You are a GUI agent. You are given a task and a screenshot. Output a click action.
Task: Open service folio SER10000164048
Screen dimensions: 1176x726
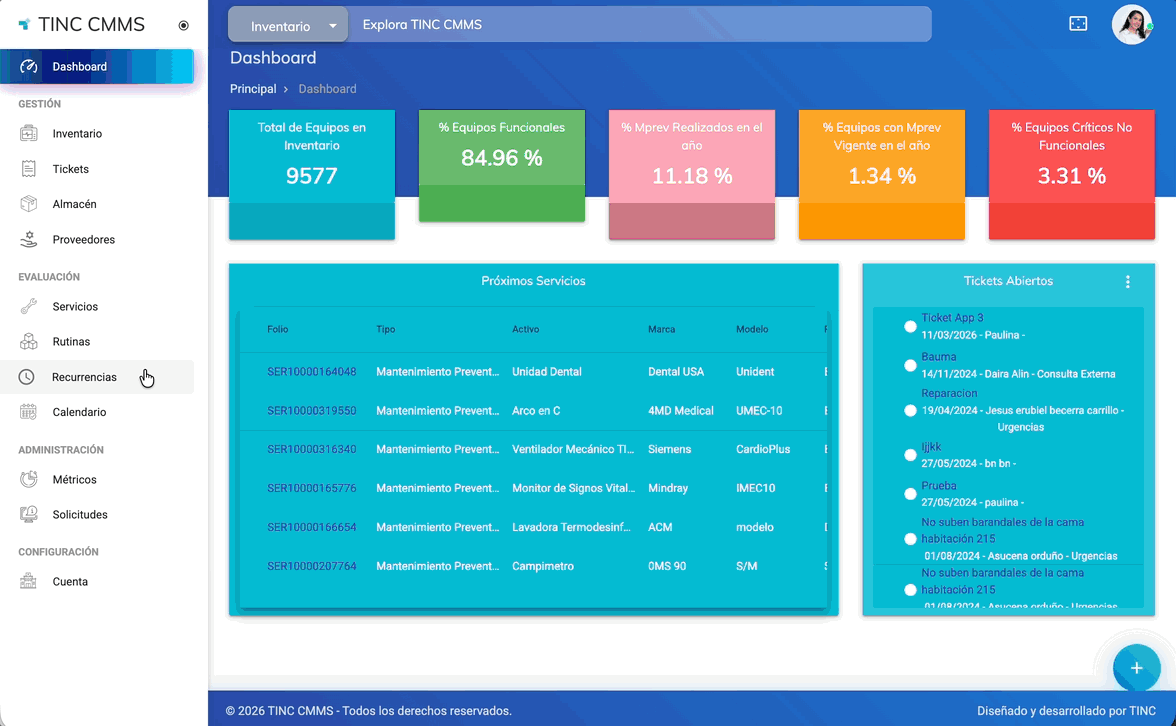click(311, 372)
